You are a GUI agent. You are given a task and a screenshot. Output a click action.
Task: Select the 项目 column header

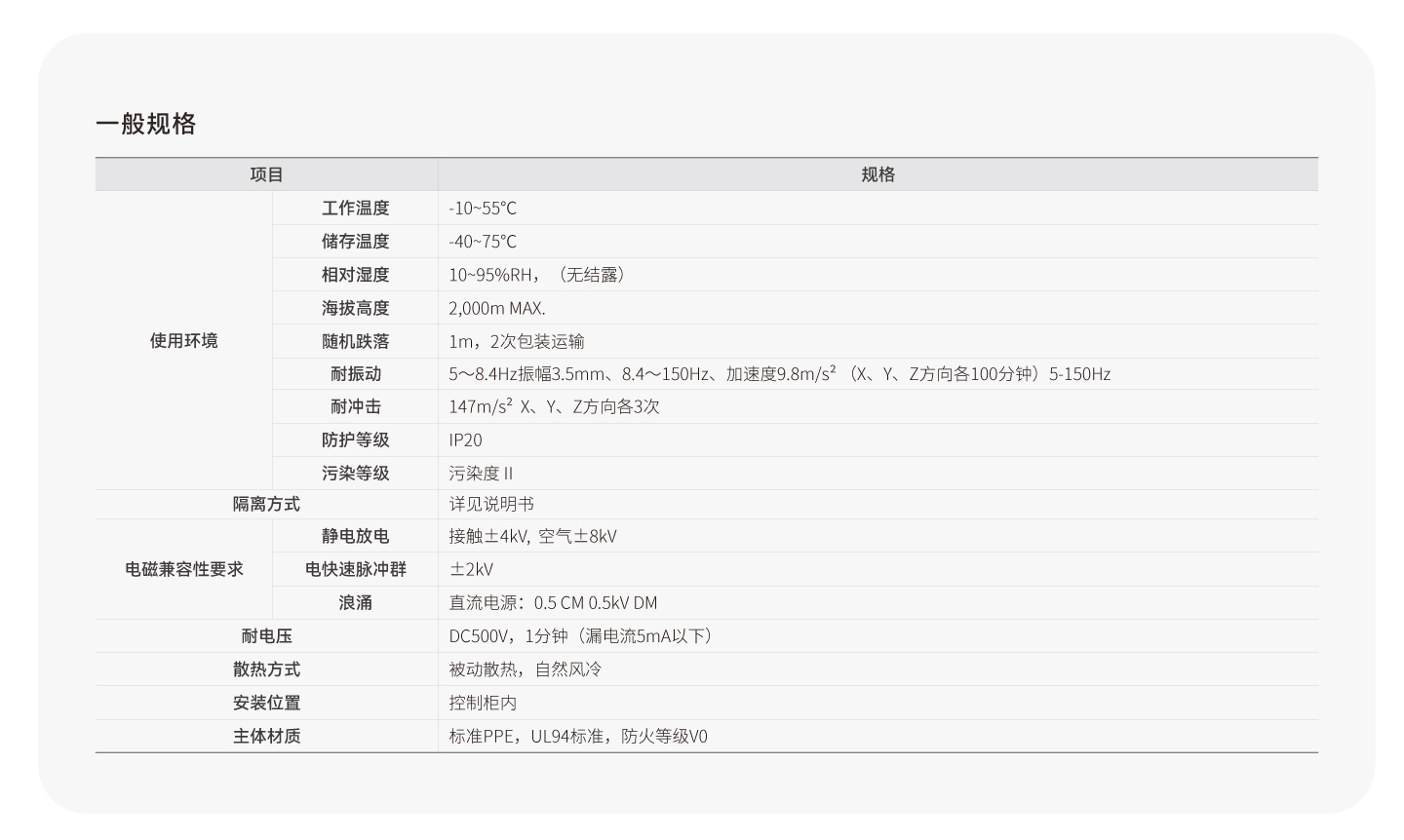pos(266,173)
